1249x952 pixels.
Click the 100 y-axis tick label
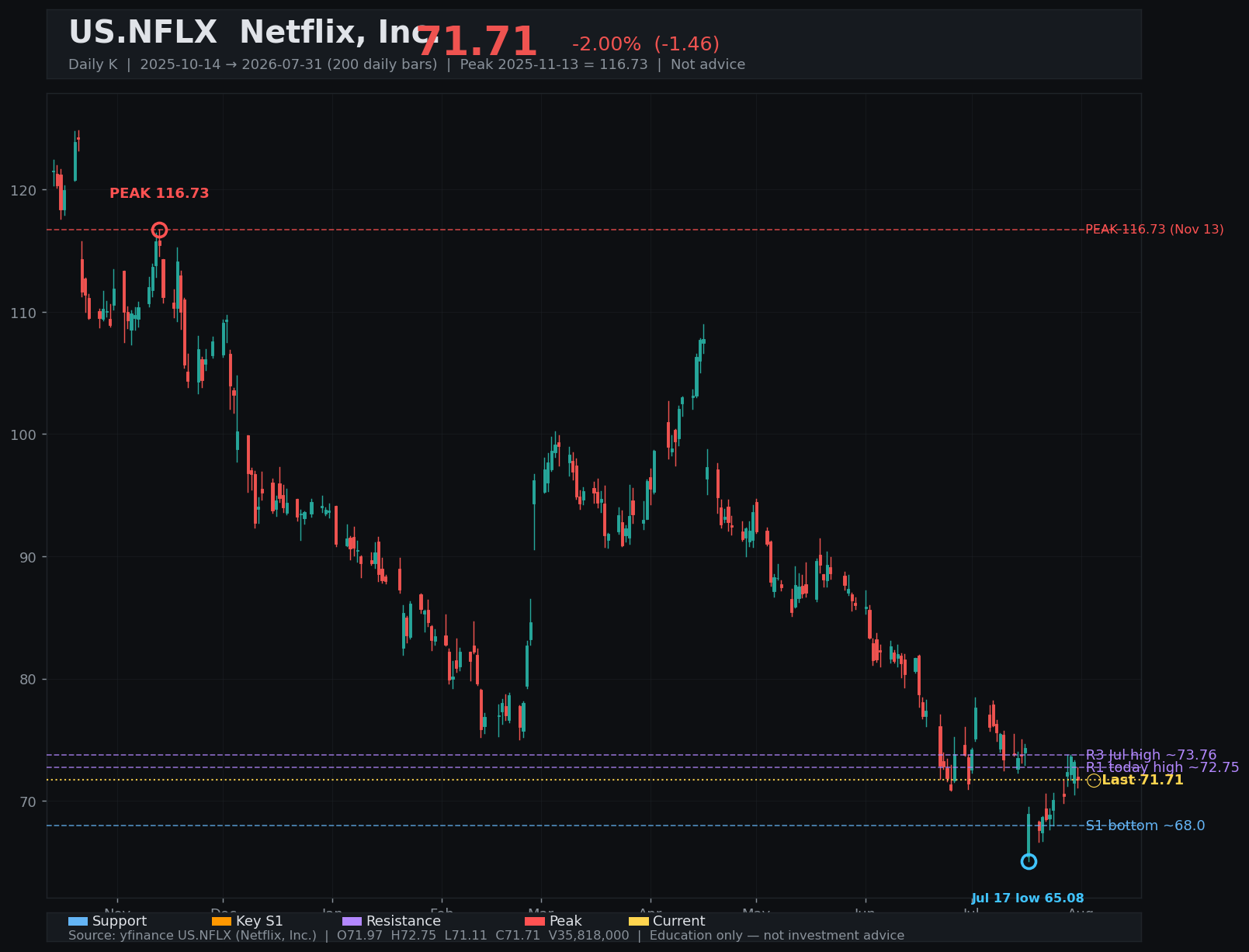[x=24, y=434]
